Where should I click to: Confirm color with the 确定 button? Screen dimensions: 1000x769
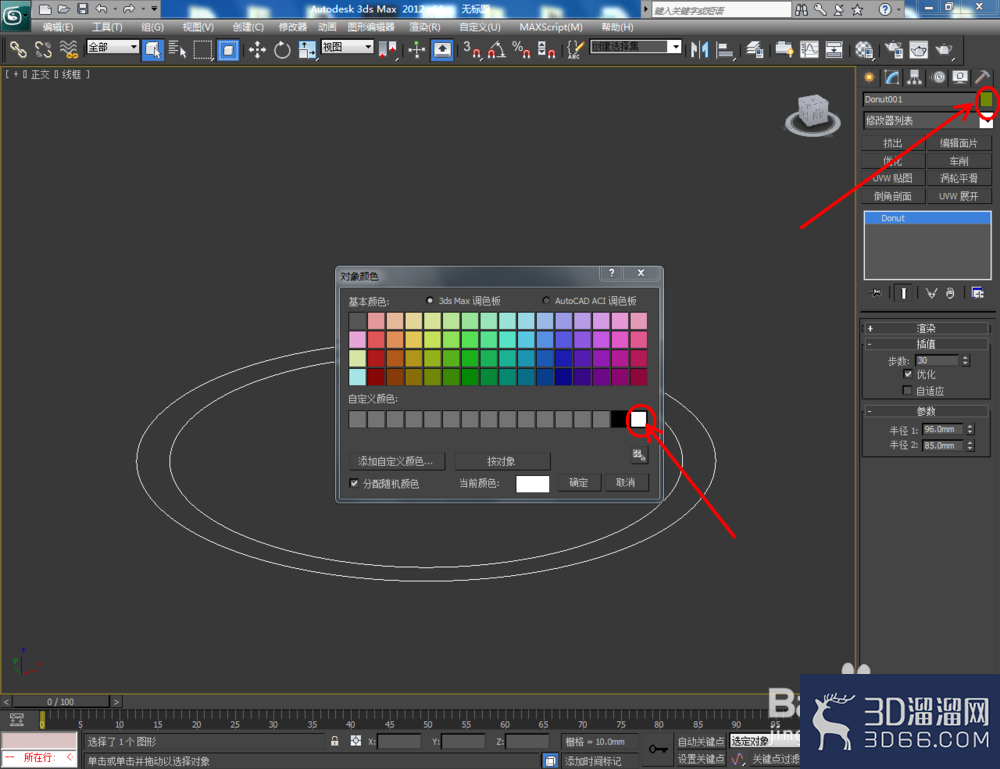578,483
